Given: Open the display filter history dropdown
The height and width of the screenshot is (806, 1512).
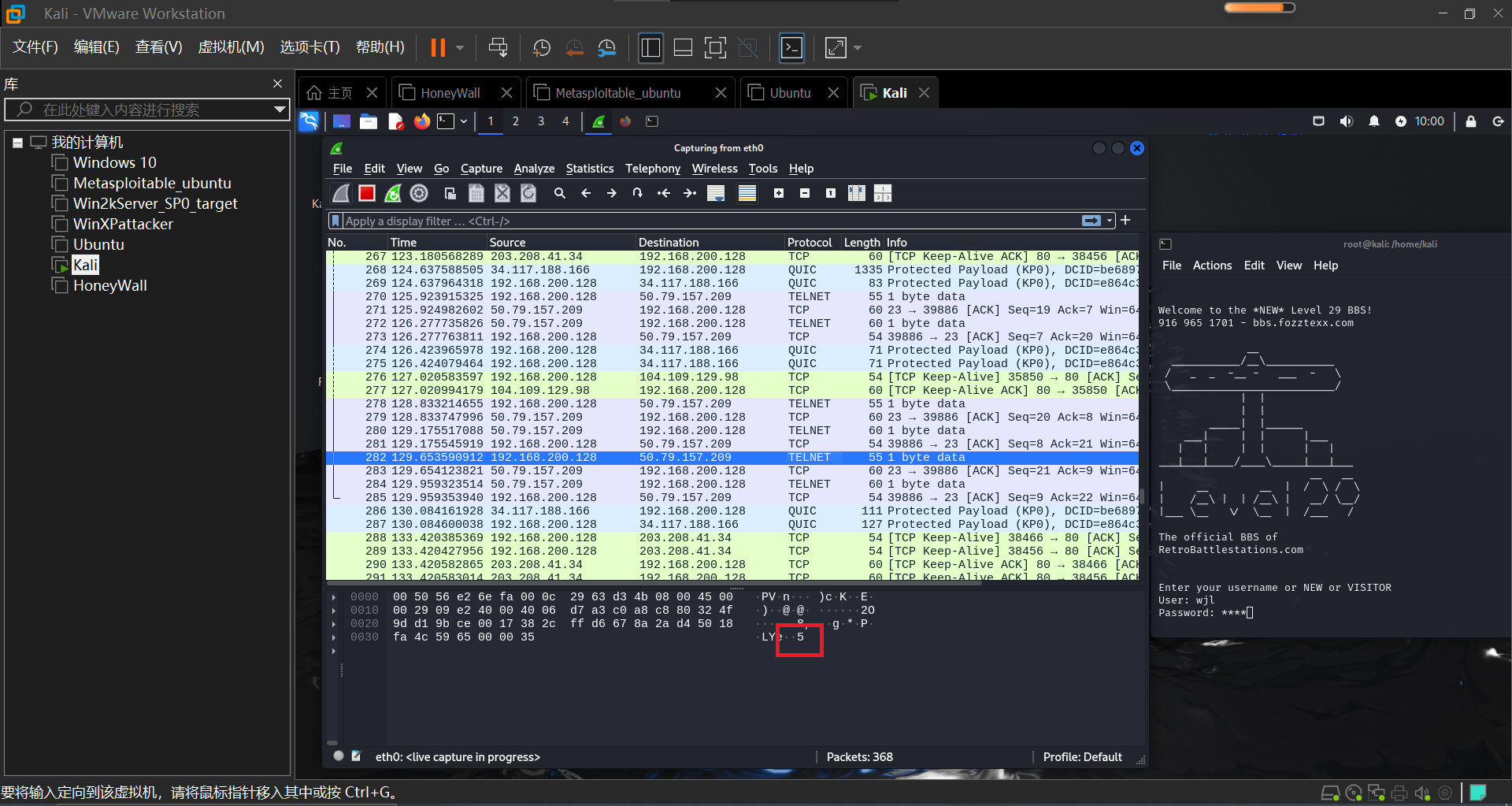Looking at the screenshot, I should tap(1110, 221).
